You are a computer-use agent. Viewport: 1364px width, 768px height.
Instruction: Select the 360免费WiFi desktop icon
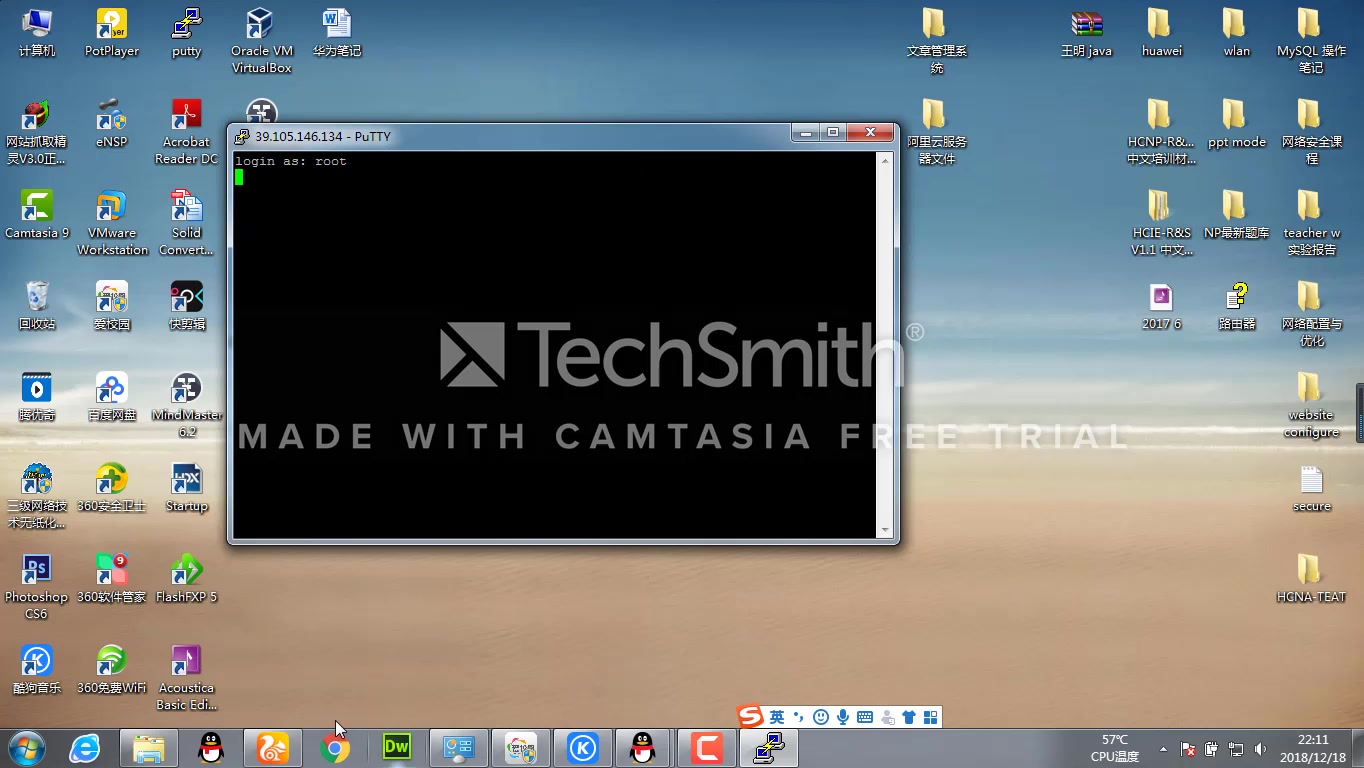(111, 669)
